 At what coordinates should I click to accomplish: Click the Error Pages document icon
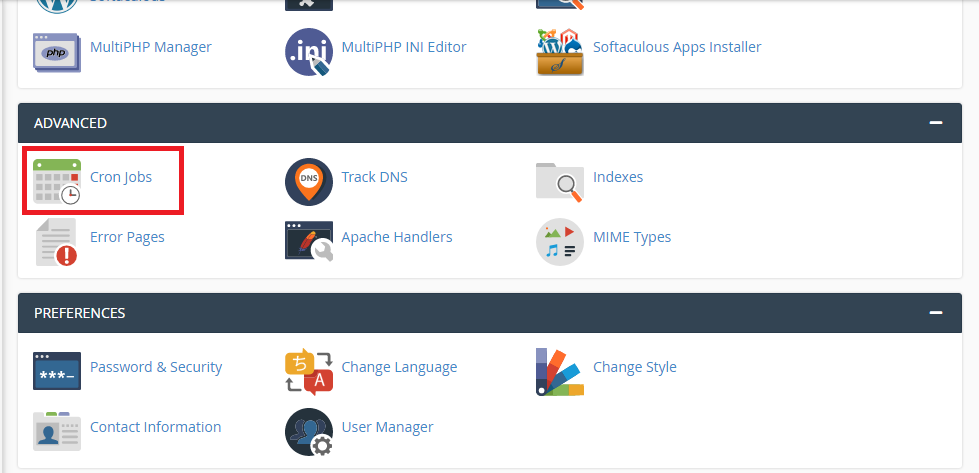click(56, 242)
